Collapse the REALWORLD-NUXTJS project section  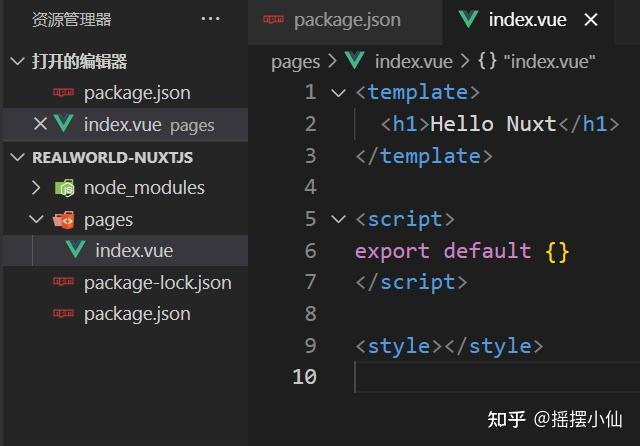coord(17,157)
